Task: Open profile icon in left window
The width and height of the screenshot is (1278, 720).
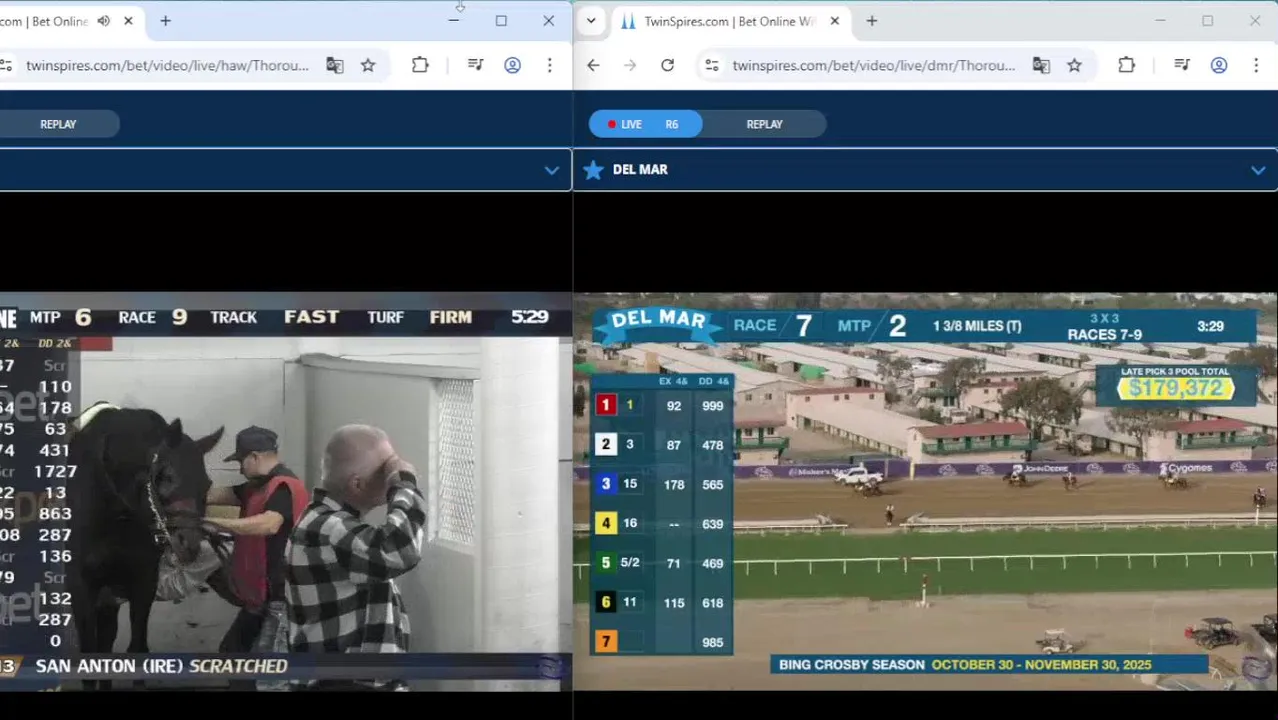Action: [512, 65]
